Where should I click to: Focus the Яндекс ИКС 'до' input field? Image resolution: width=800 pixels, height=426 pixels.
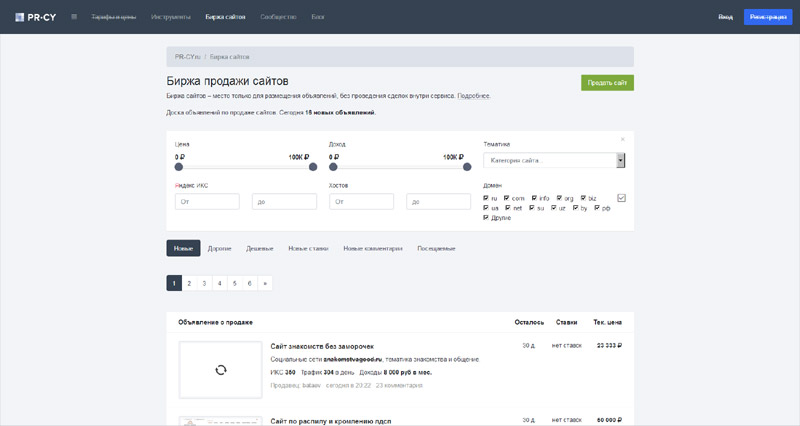pyautogui.click(x=284, y=202)
